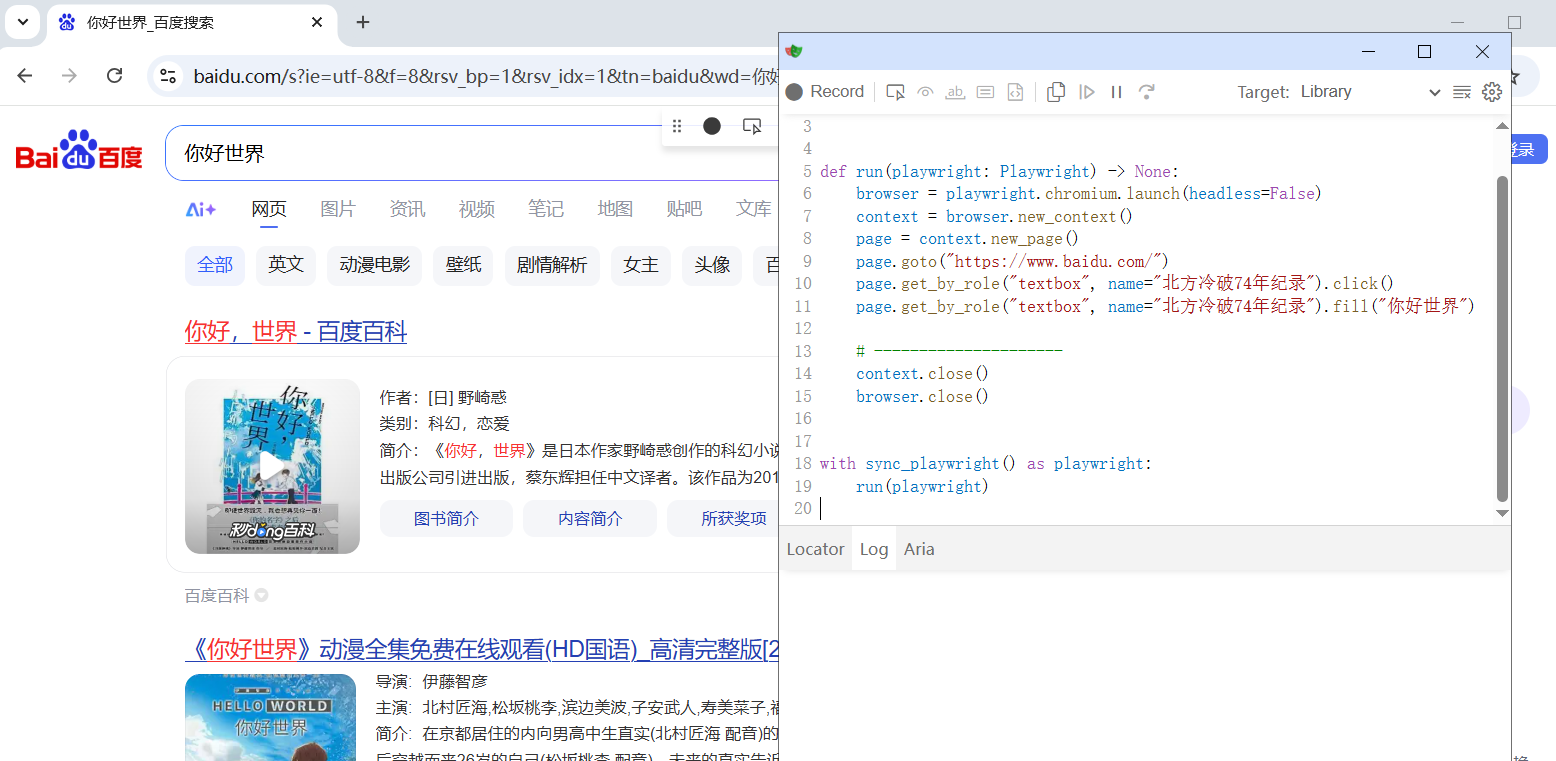1556x761 pixels.
Task: Open 你好，世界 - 百度百科 result link
Action: 296,332
